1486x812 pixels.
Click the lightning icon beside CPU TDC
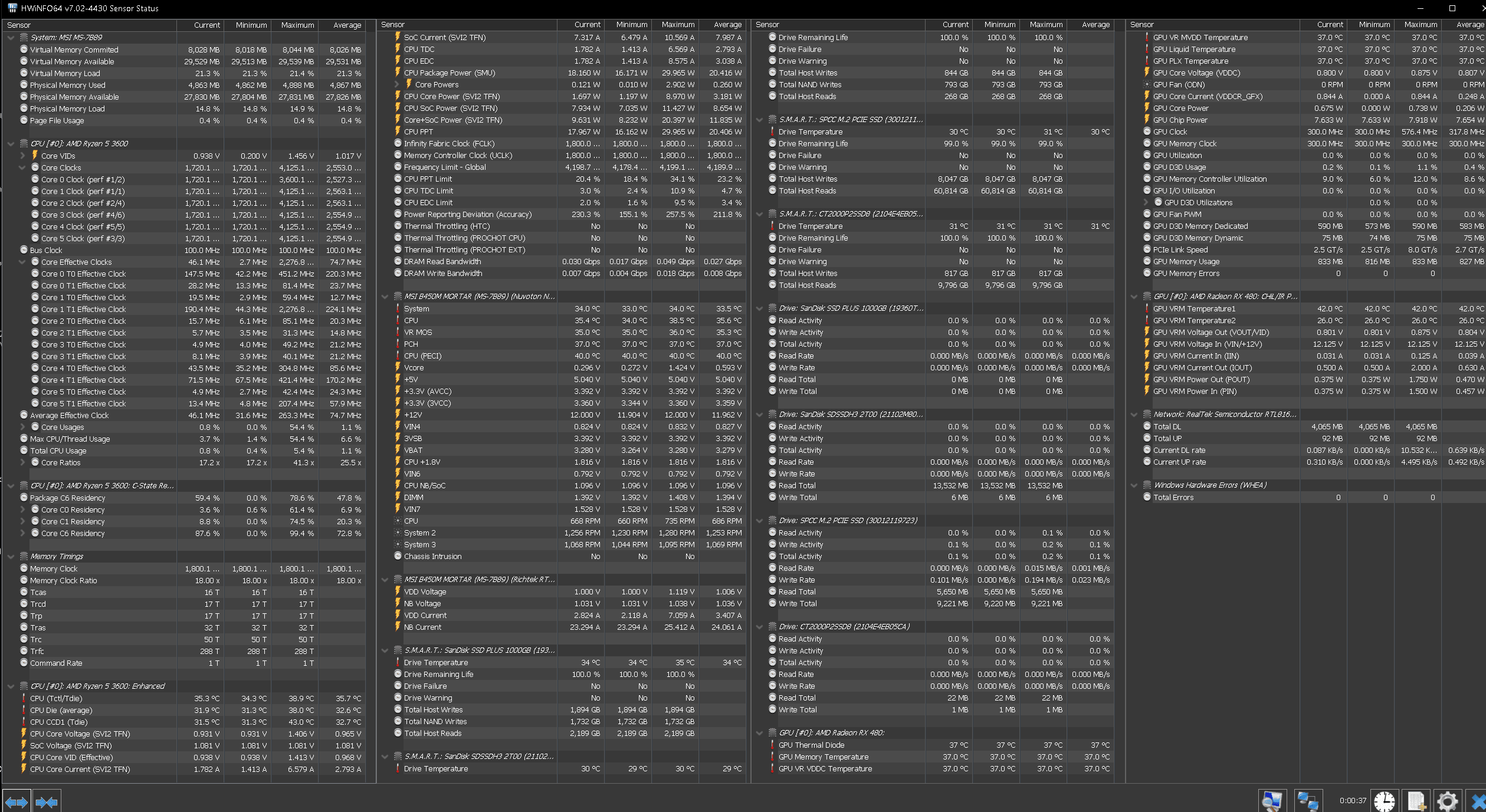click(x=398, y=50)
